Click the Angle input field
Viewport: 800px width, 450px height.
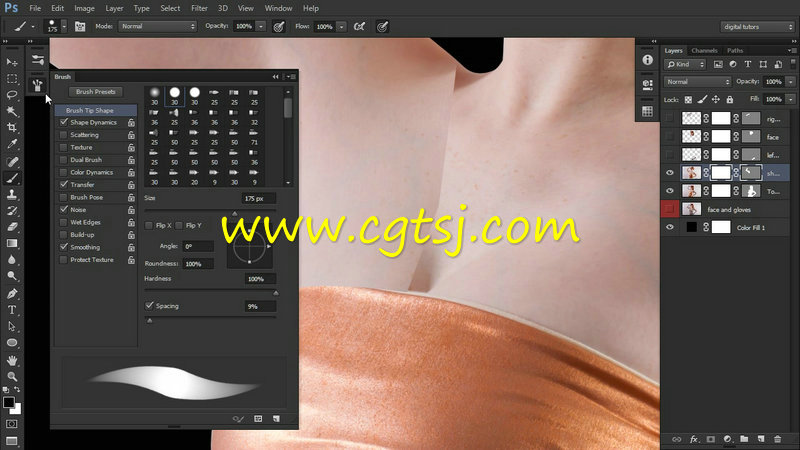[198, 246]
